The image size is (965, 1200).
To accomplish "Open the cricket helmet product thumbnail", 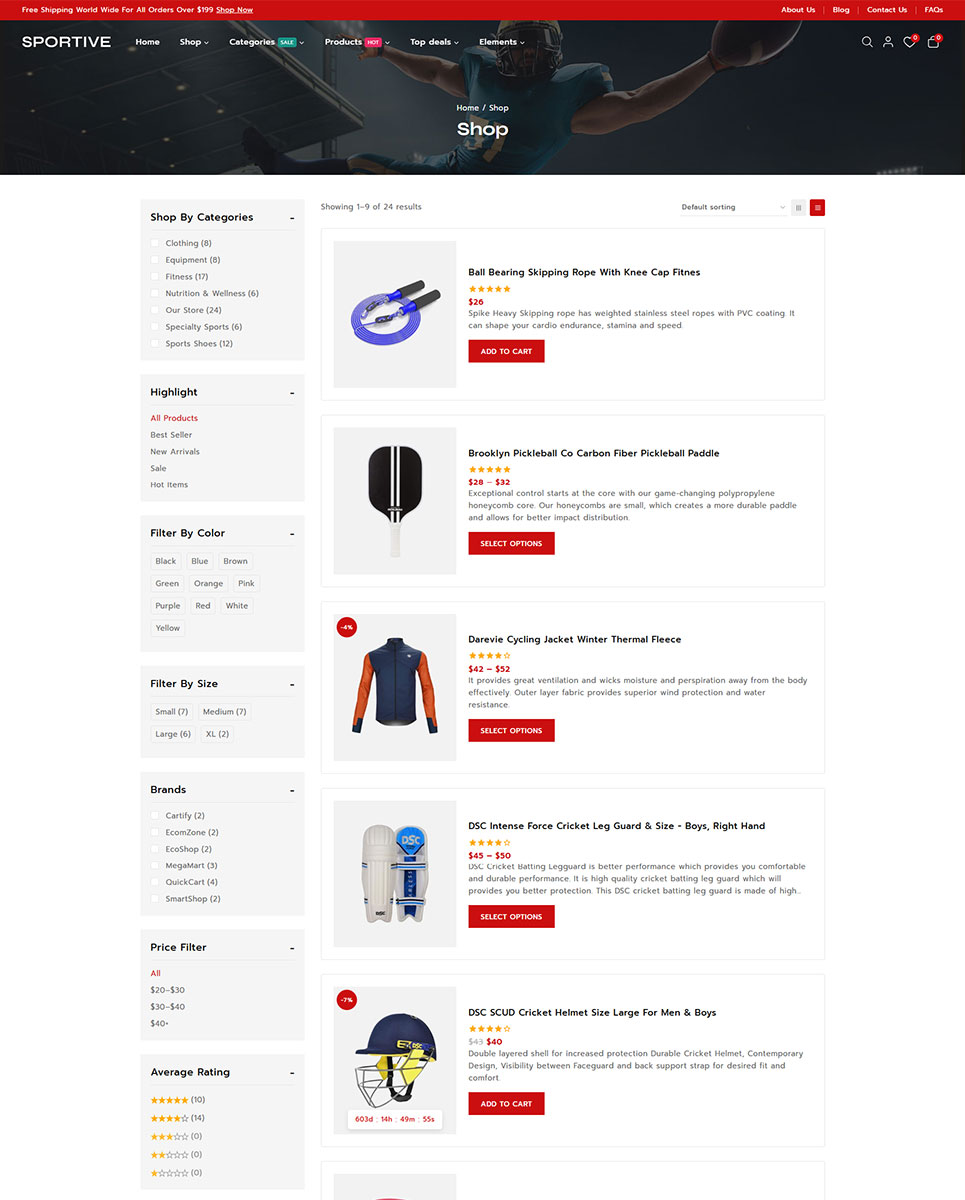I will [395, 1061].
